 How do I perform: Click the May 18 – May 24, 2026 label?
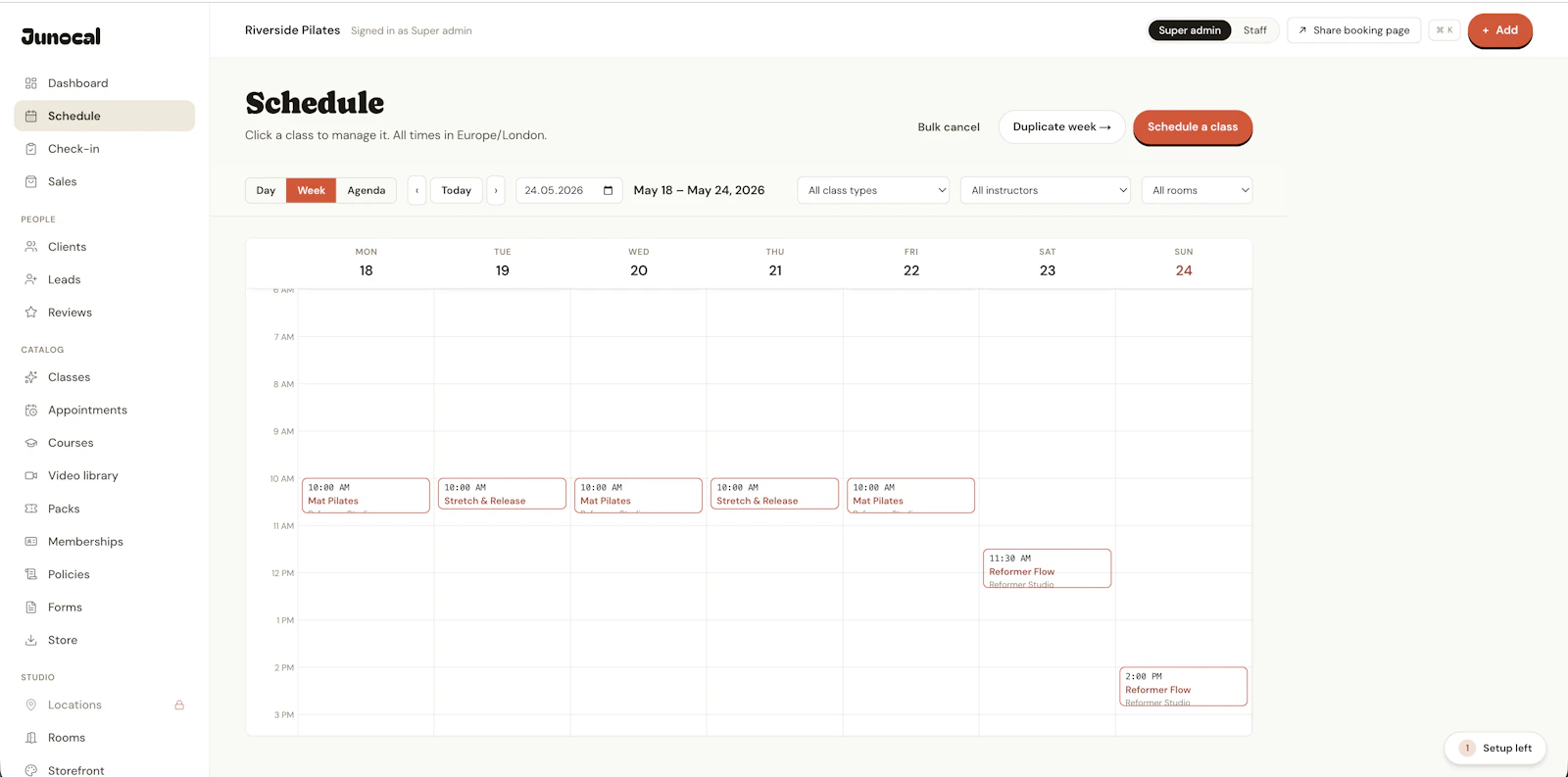coord(699,190)
